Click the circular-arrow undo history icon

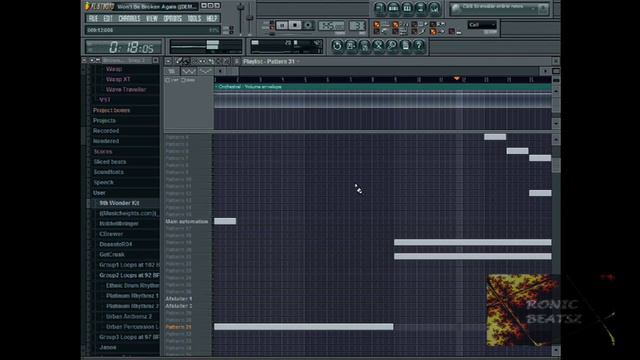(x=337, y=46)
